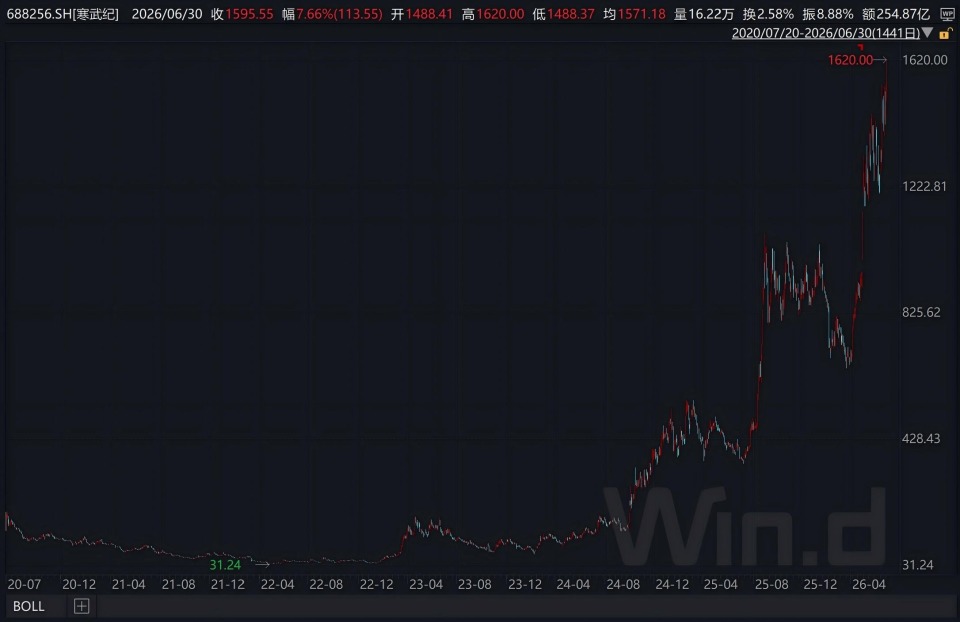Click the 1222.81 price axis label
Screen dimensions: 960x622
point(924,186)
